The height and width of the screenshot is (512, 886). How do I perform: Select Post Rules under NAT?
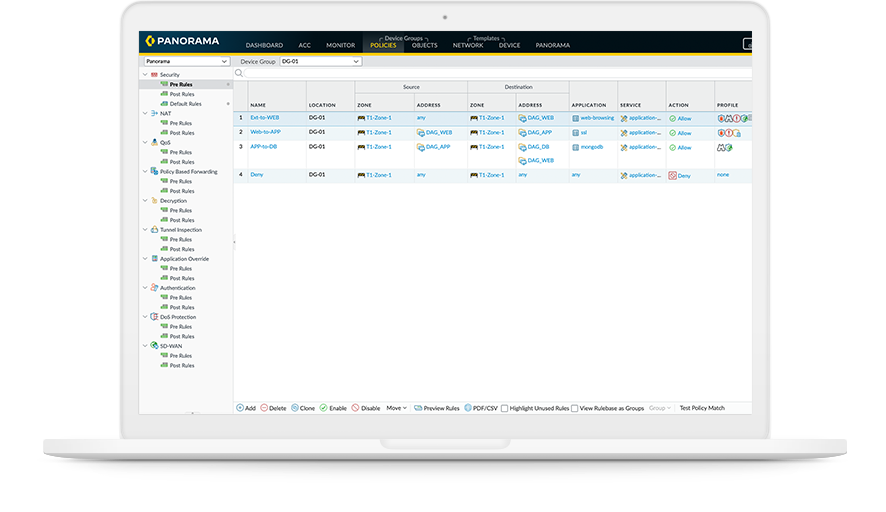click(181, 133)
